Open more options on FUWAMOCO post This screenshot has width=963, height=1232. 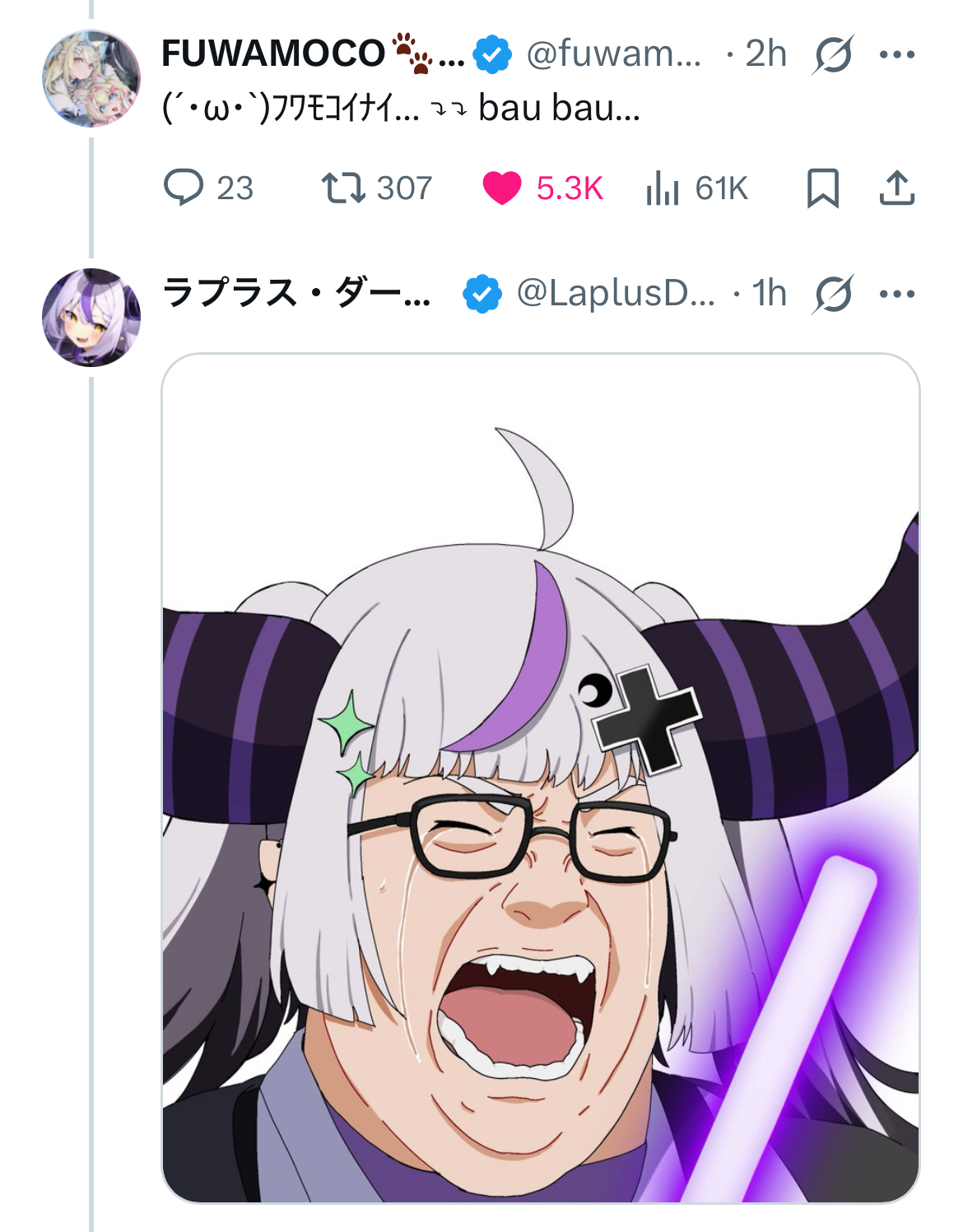click(x=897, y=54)
